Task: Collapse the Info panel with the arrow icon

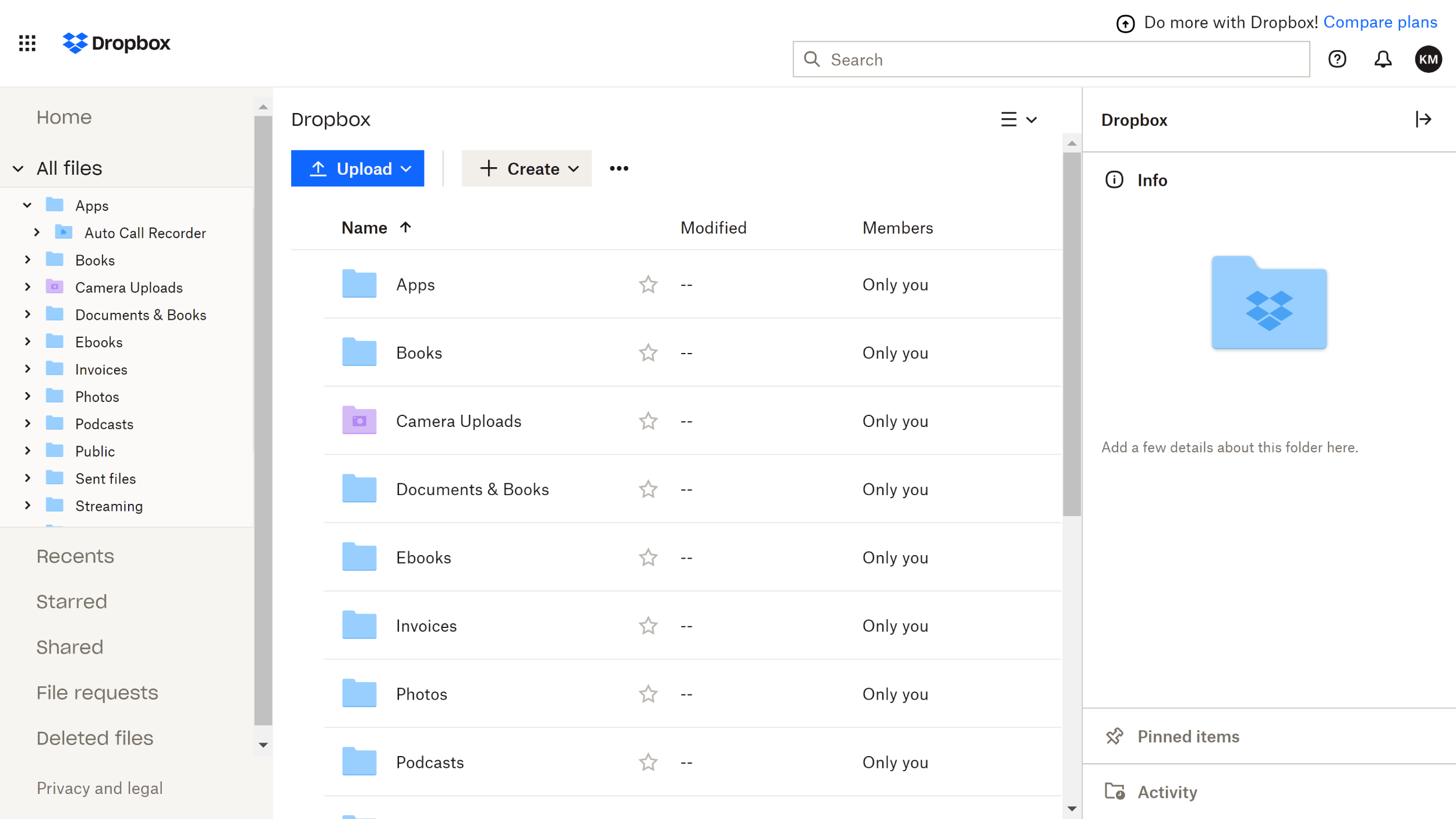Action: point(1424,119)
